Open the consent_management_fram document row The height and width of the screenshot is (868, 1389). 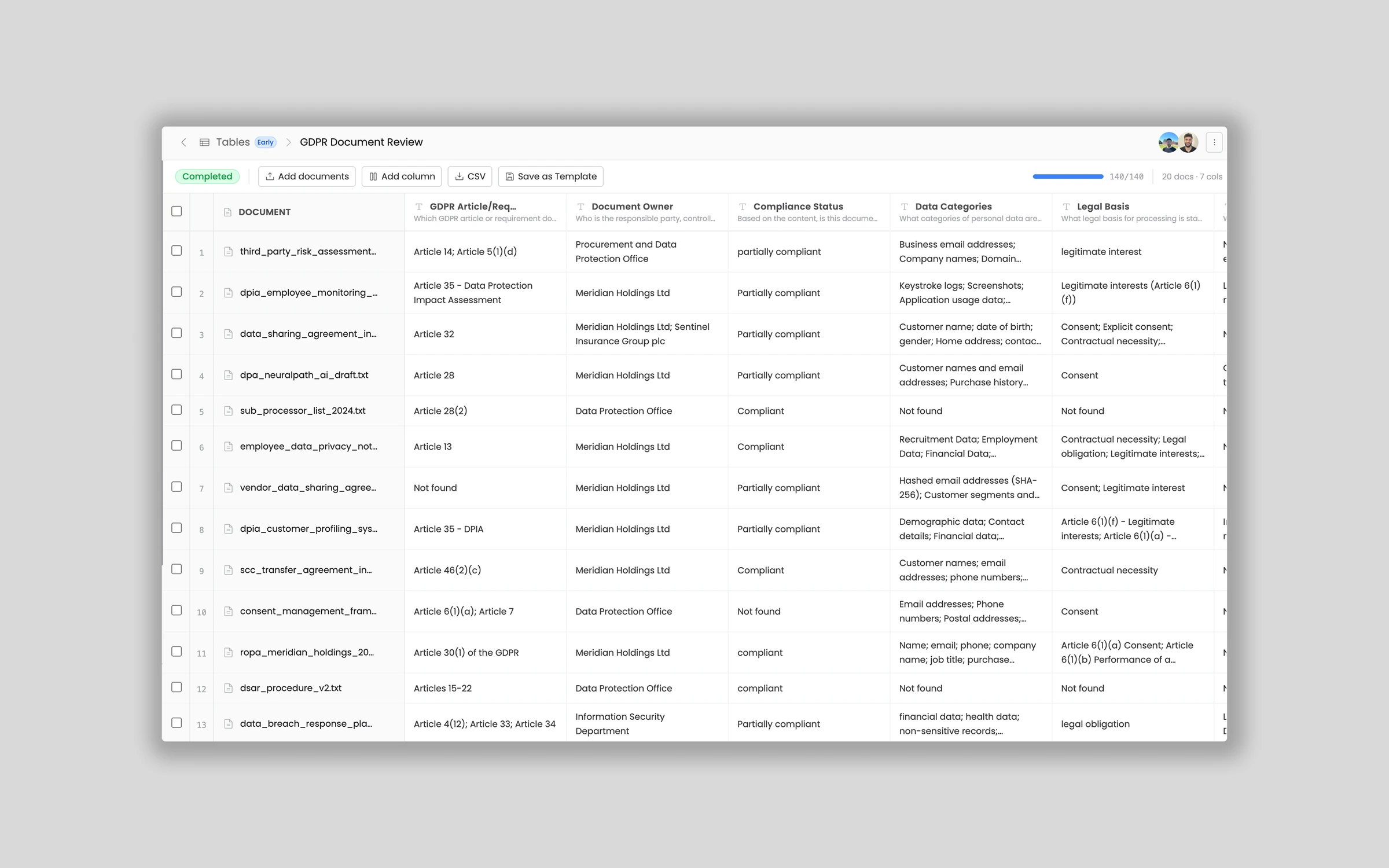[308, 611]
